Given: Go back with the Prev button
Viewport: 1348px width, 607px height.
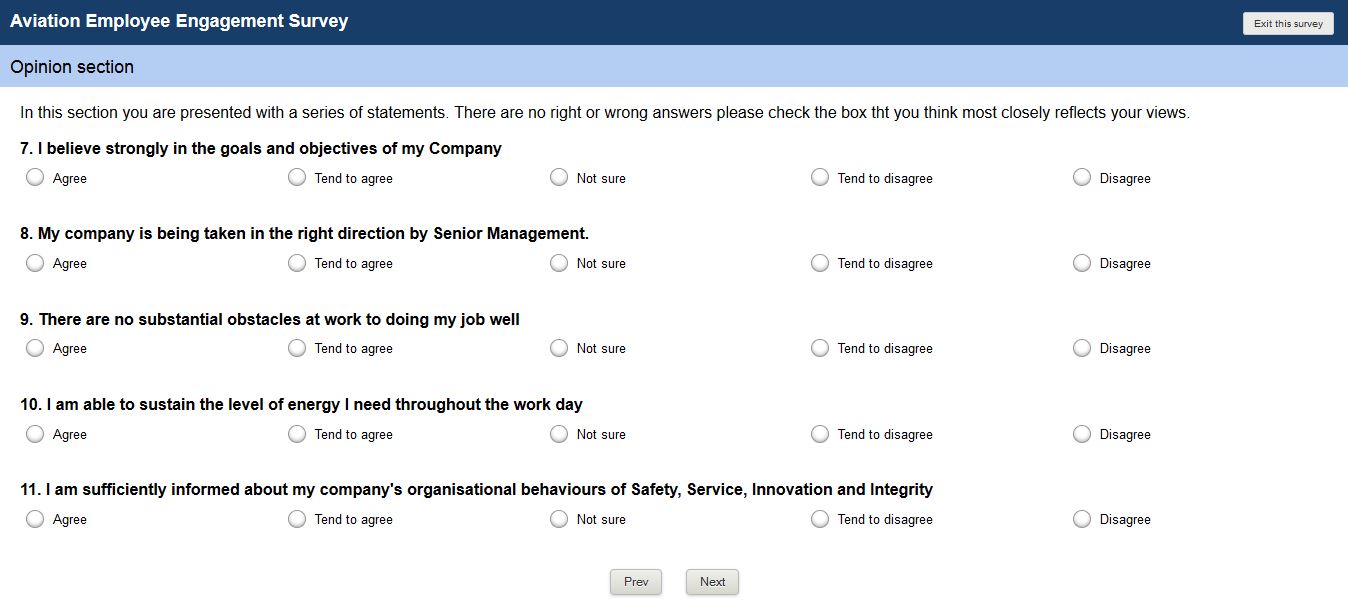Looking at the screenshot, I should pos(636,582).
